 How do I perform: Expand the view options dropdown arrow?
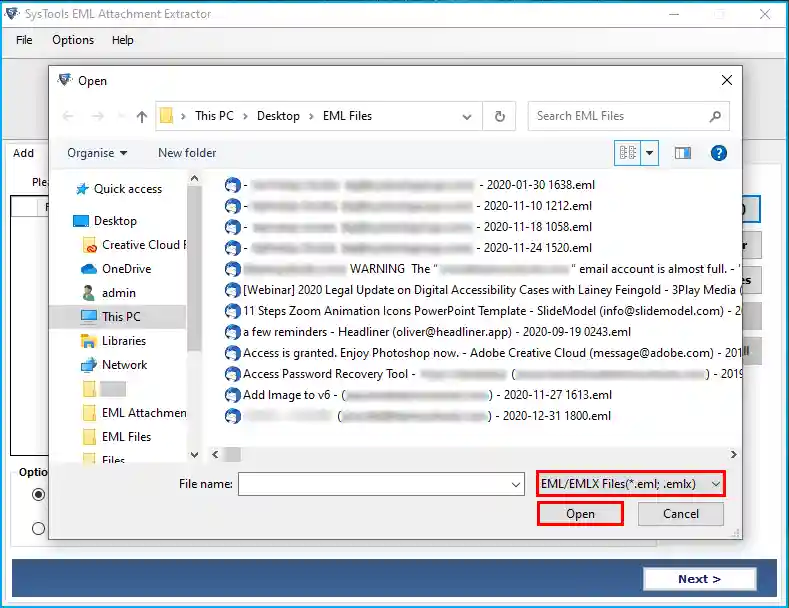(x=649, y=153)
